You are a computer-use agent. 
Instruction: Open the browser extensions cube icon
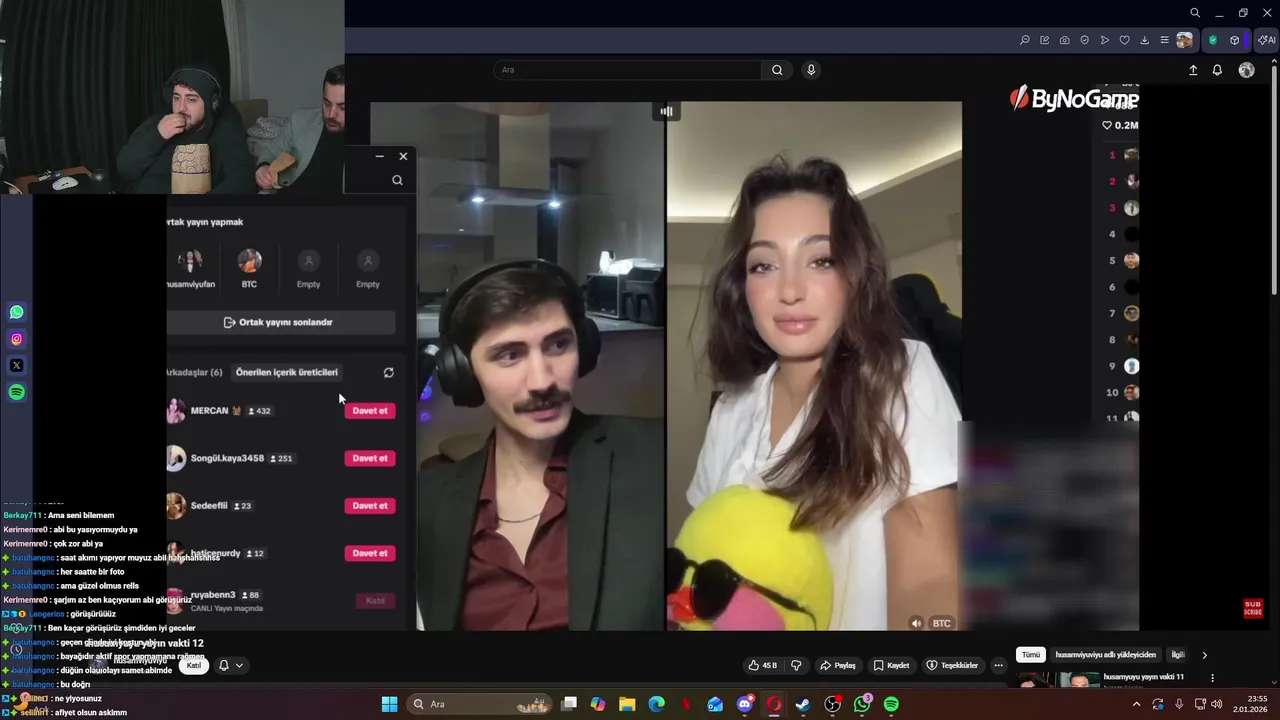point(1235,40)
